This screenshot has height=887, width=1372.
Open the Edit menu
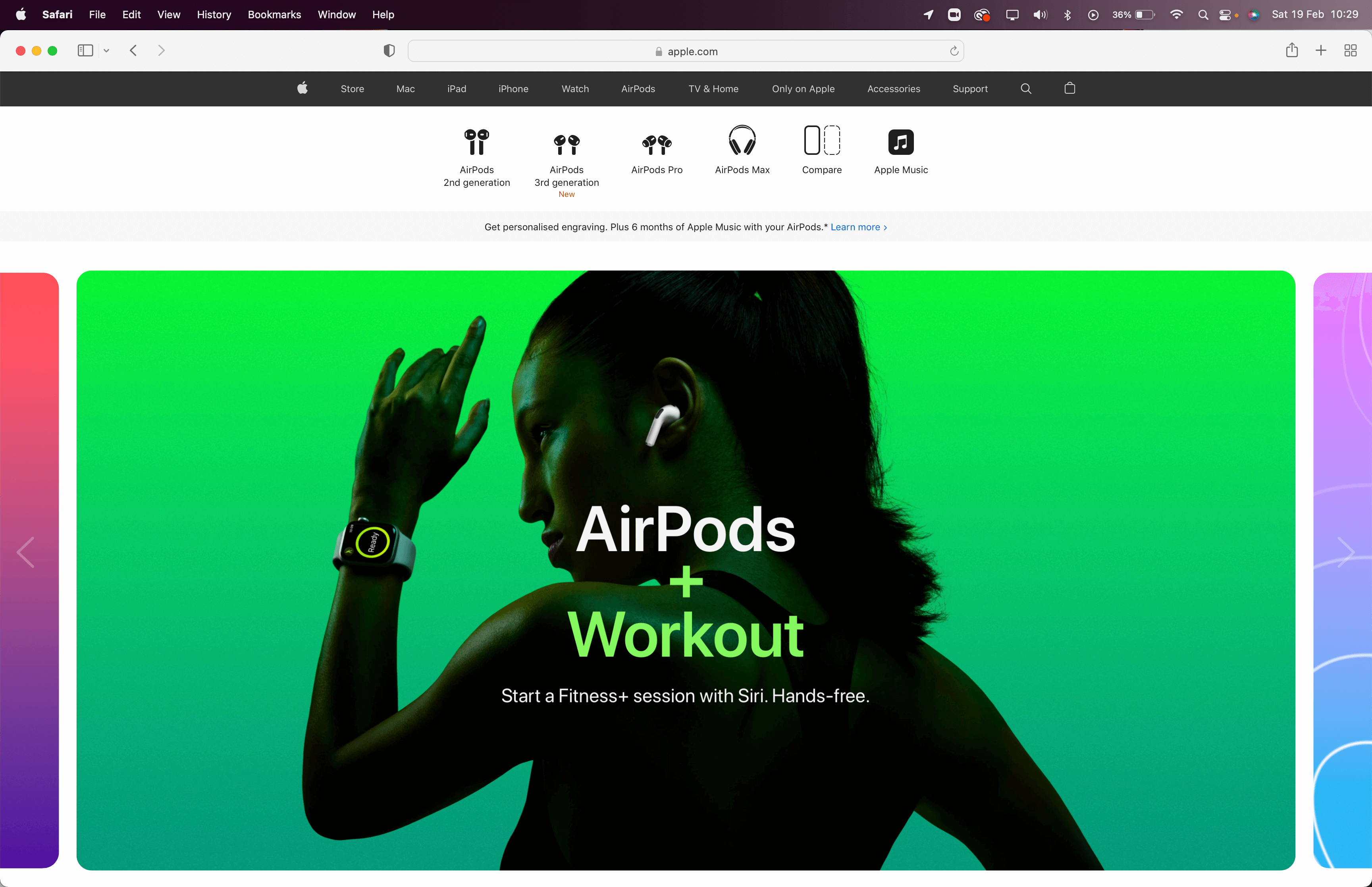[131, 14]
